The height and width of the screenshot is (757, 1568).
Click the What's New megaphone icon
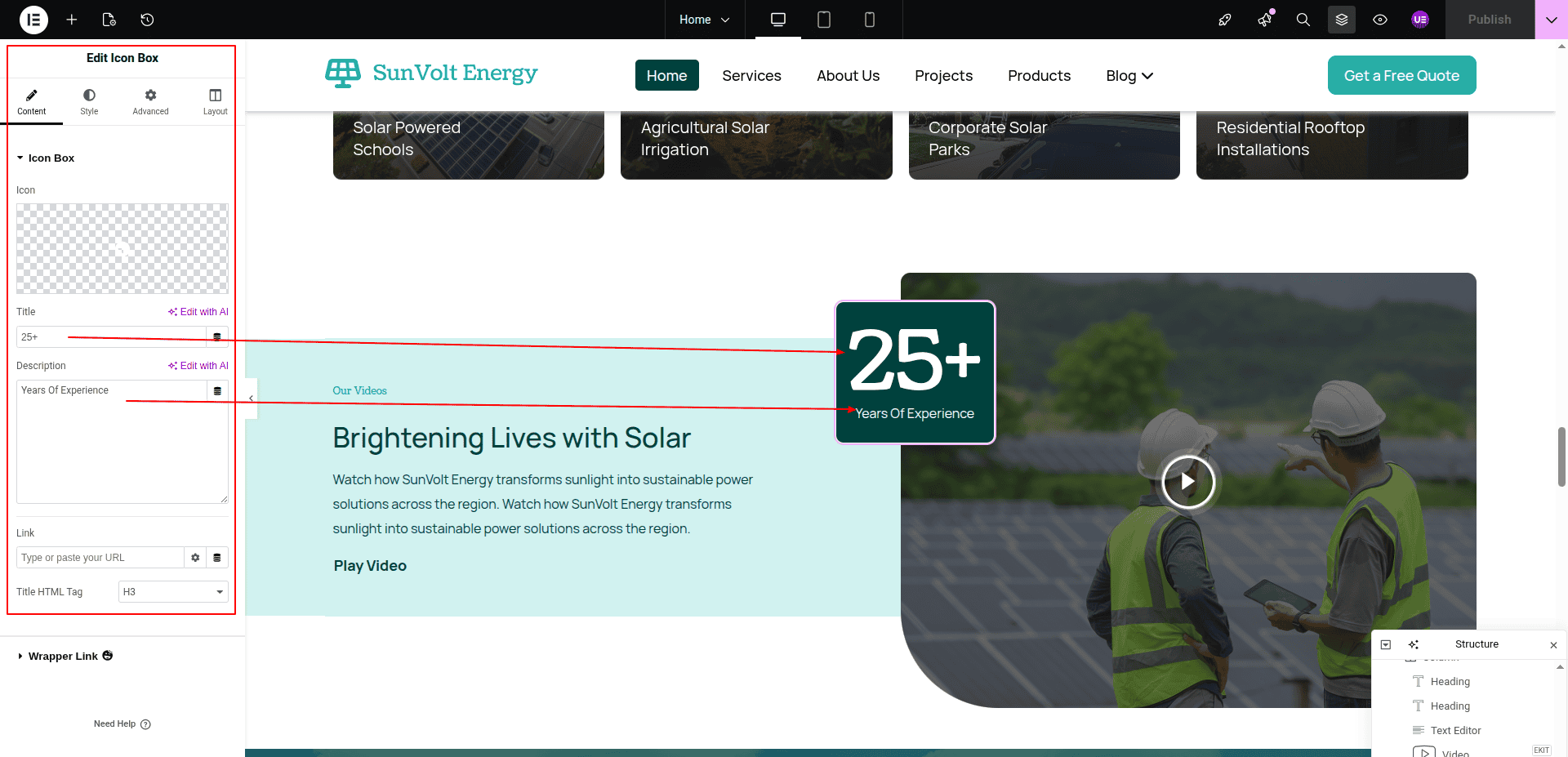(1264, 20)
